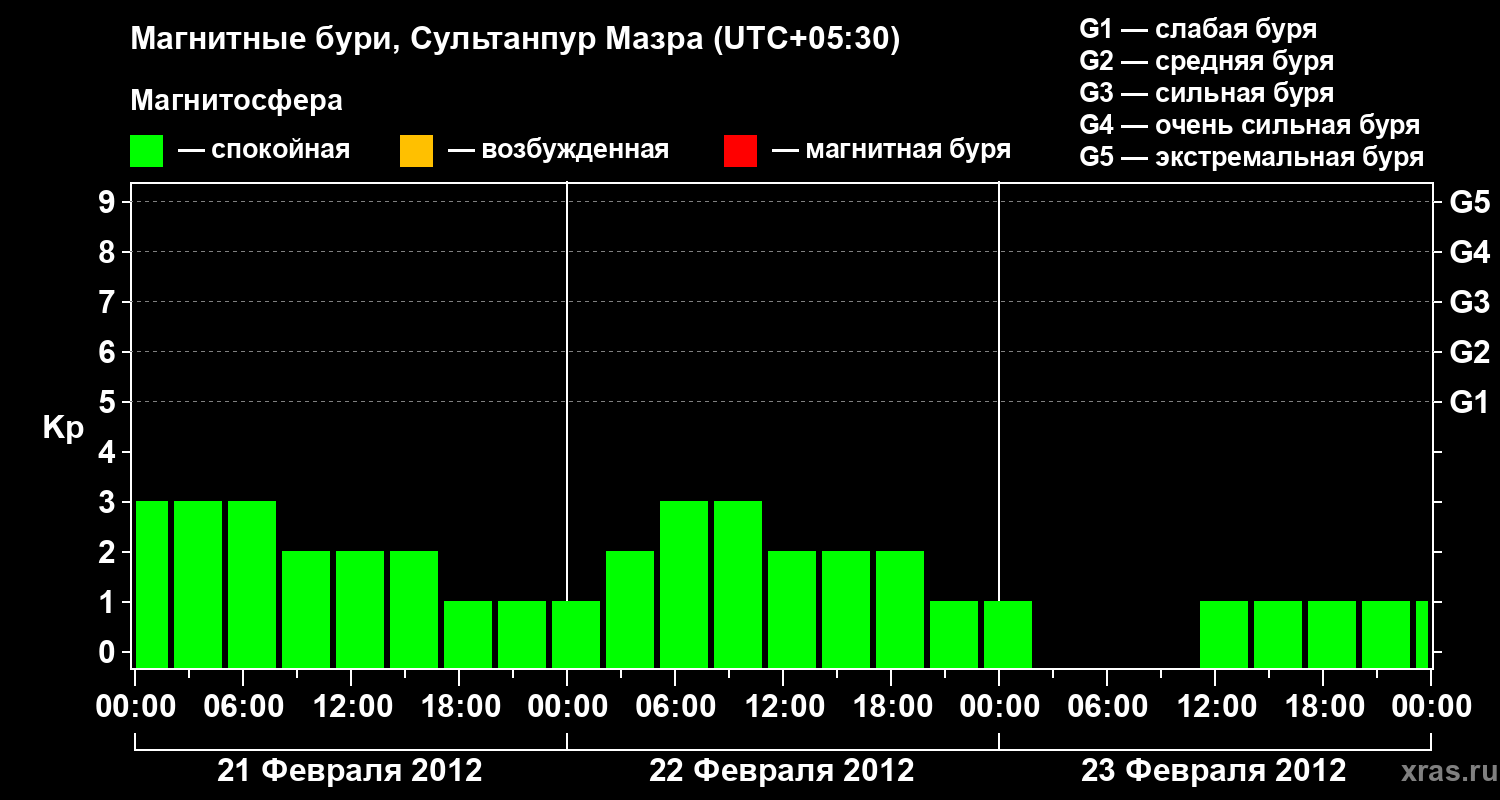The width and height of the screenshot is (1500, 800).
Task: Click the '23 Февраля 2012' date label
Action: coord(1214,771)
